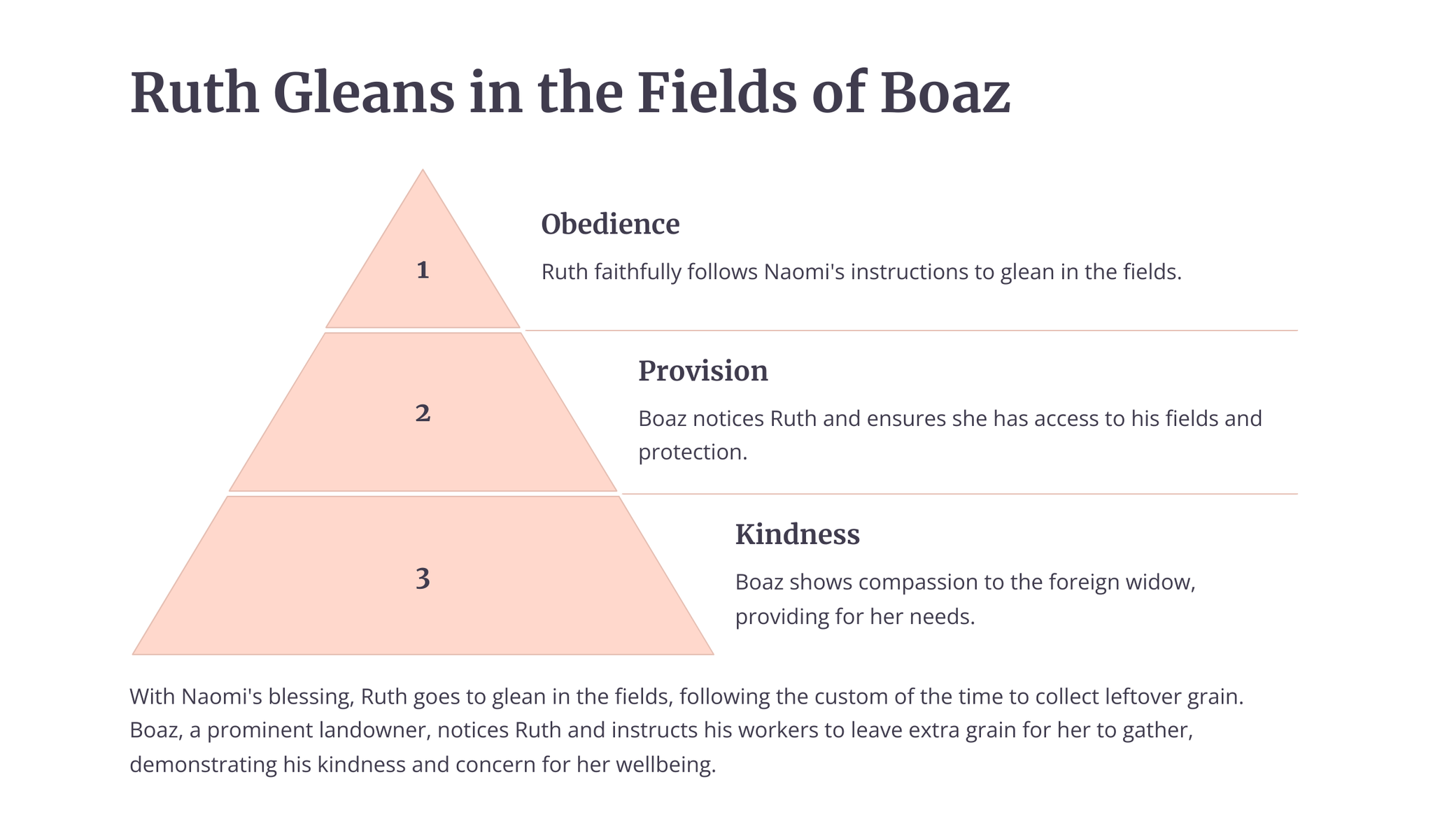The height and width of the screenshot is (840, 1433).
Task: Click the word 'Boaz' in the title
Action: (945, 94)
